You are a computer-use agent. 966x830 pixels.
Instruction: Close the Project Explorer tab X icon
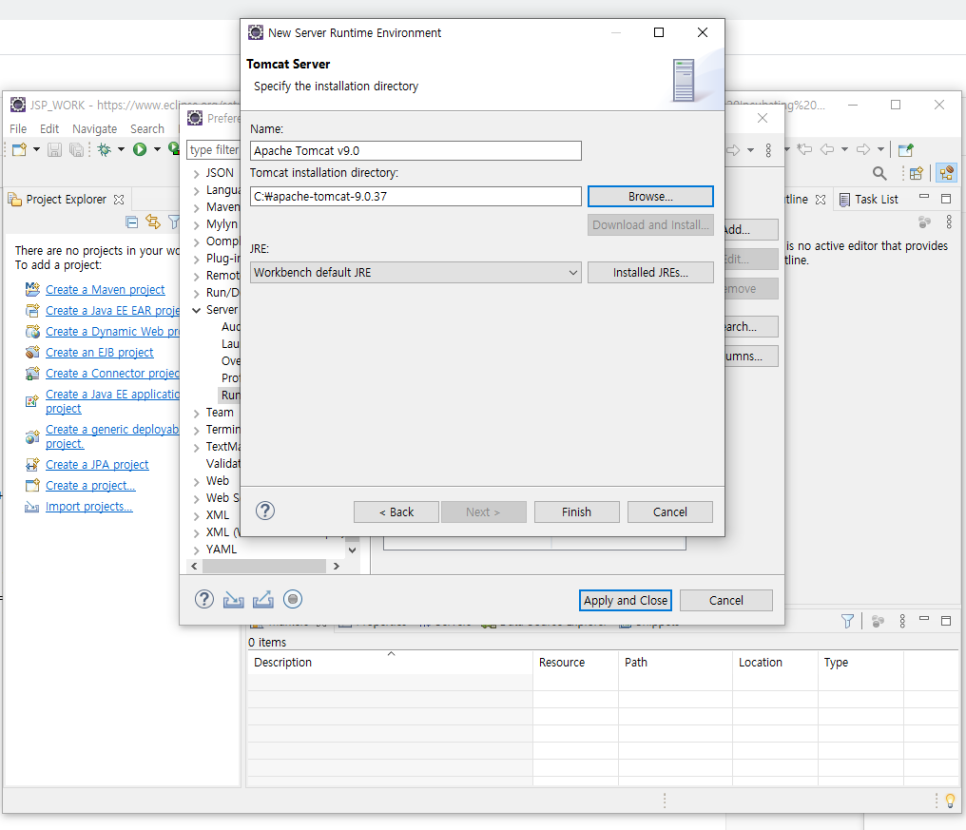point(119,200)
